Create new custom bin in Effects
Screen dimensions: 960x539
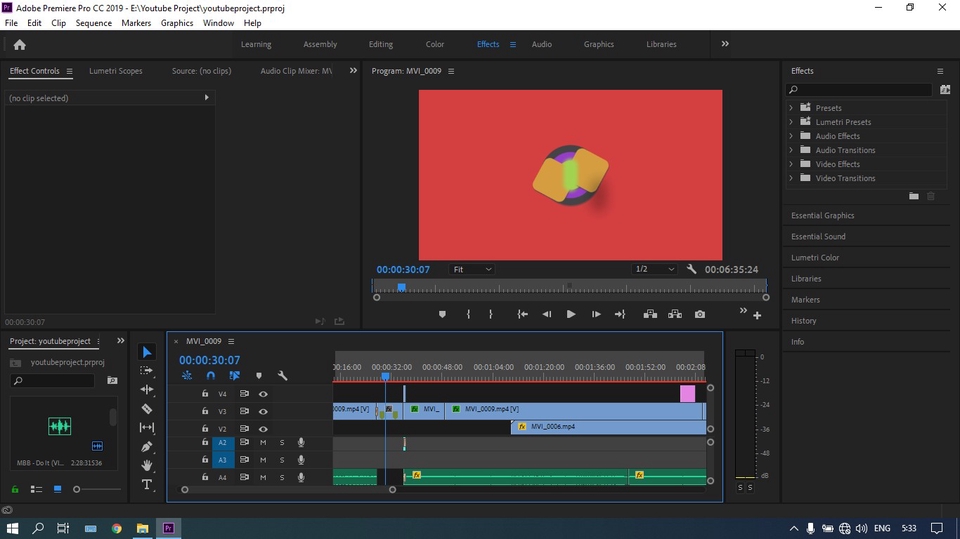click(913, 196)
